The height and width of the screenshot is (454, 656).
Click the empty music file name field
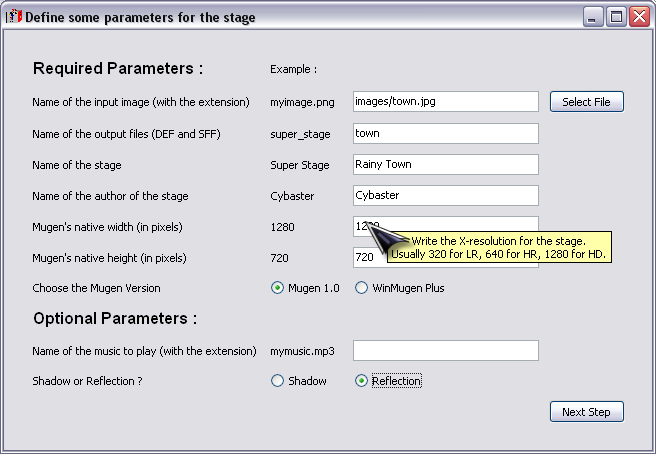point(445,350)
